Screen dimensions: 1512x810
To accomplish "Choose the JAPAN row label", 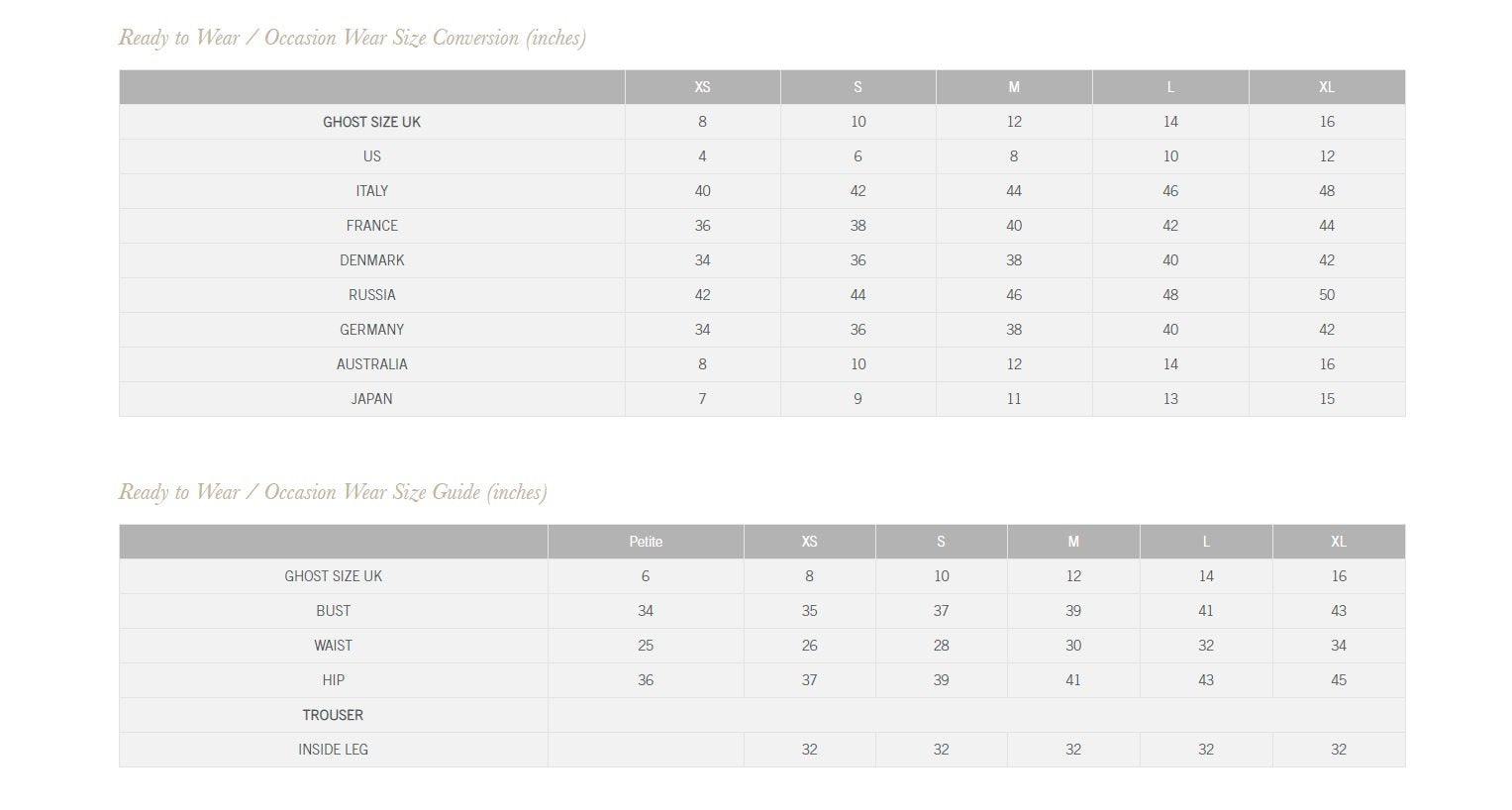I will pos(372,399).
